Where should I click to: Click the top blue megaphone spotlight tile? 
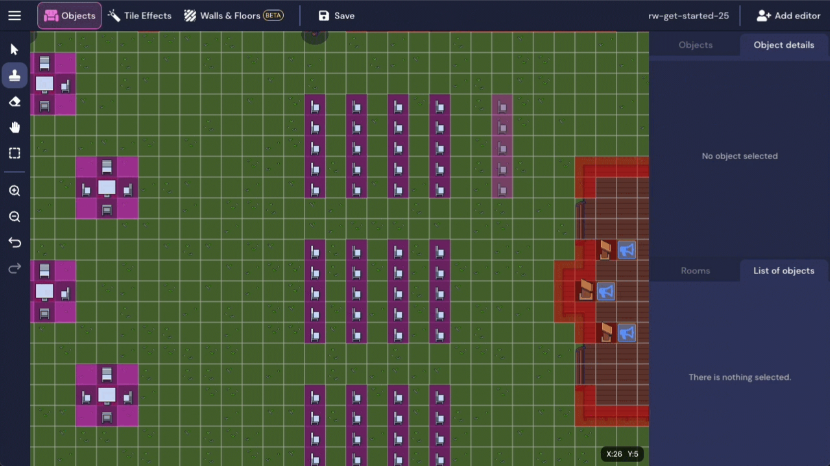[x=627, y=250]
